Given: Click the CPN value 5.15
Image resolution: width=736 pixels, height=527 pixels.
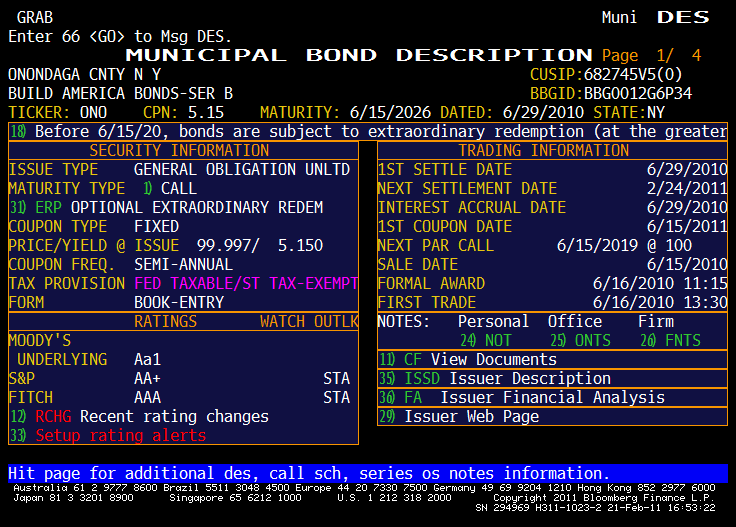Looking at the screenshot, I should click(206, 112).
